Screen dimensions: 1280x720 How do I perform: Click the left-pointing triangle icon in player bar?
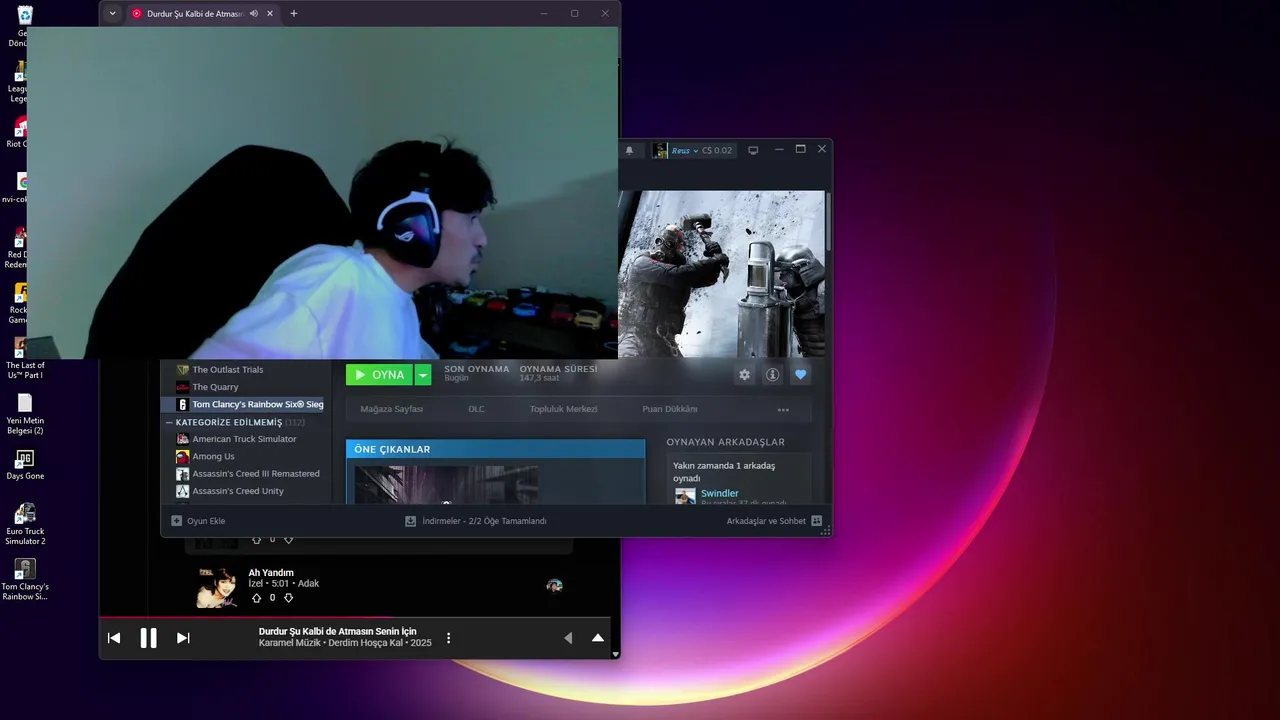coord(568,638)
